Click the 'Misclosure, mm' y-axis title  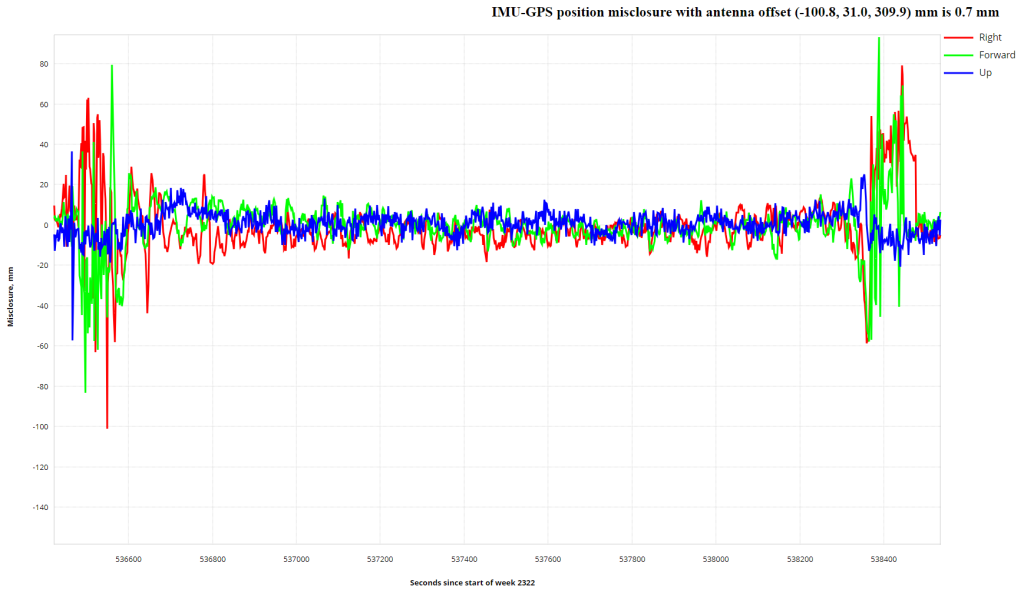(x=11, y=290)
